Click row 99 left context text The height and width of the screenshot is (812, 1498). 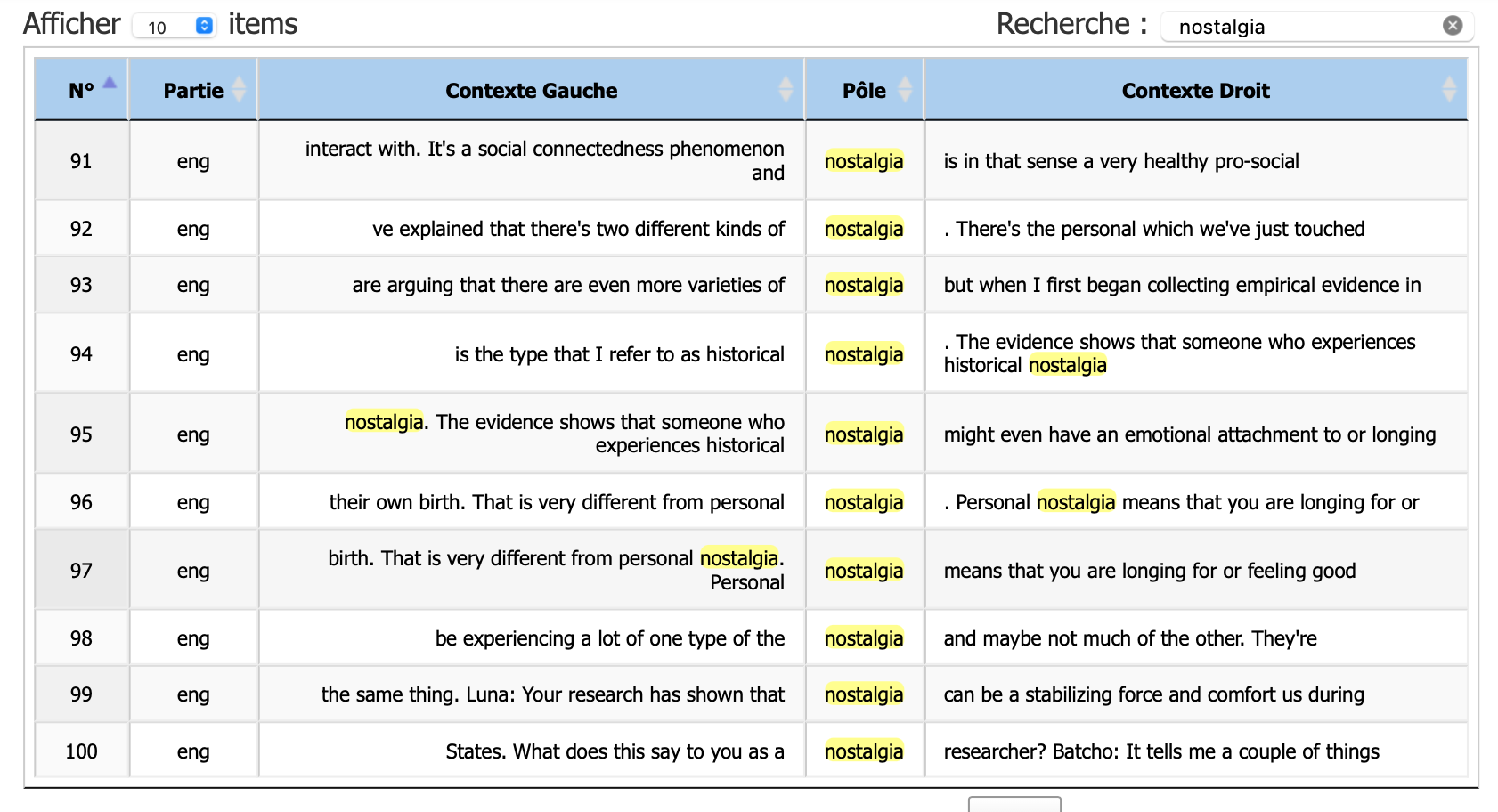point(552,694)
